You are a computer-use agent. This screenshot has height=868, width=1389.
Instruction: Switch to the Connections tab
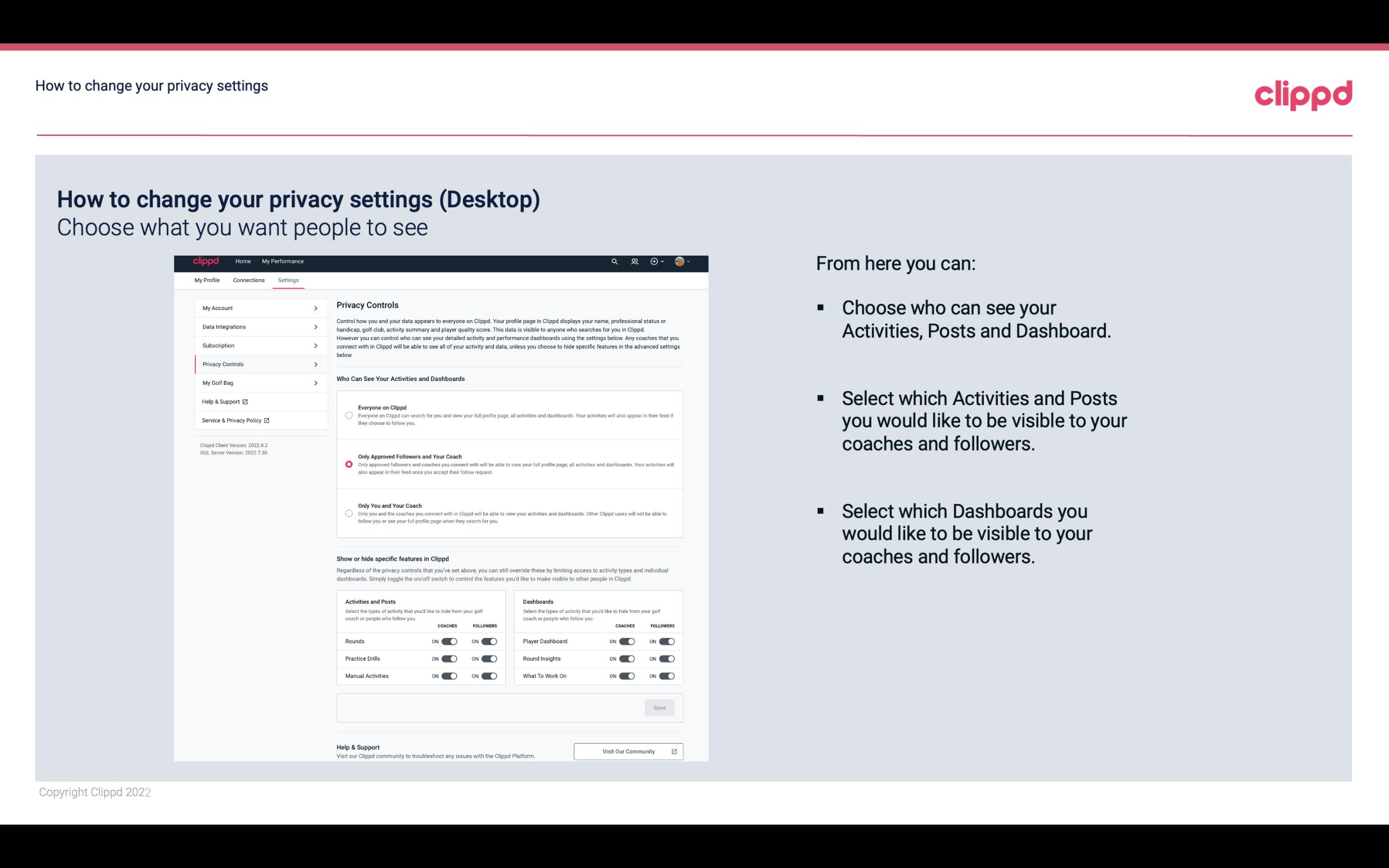[248, 280]
